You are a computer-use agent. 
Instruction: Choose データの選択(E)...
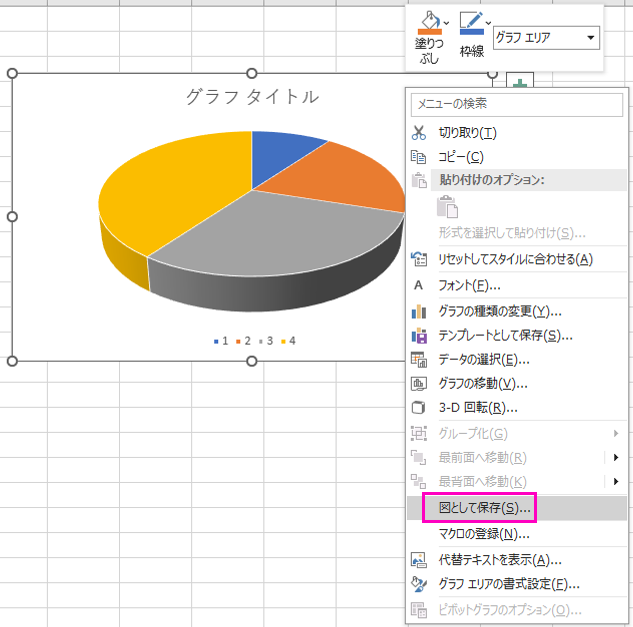[484, 359]
